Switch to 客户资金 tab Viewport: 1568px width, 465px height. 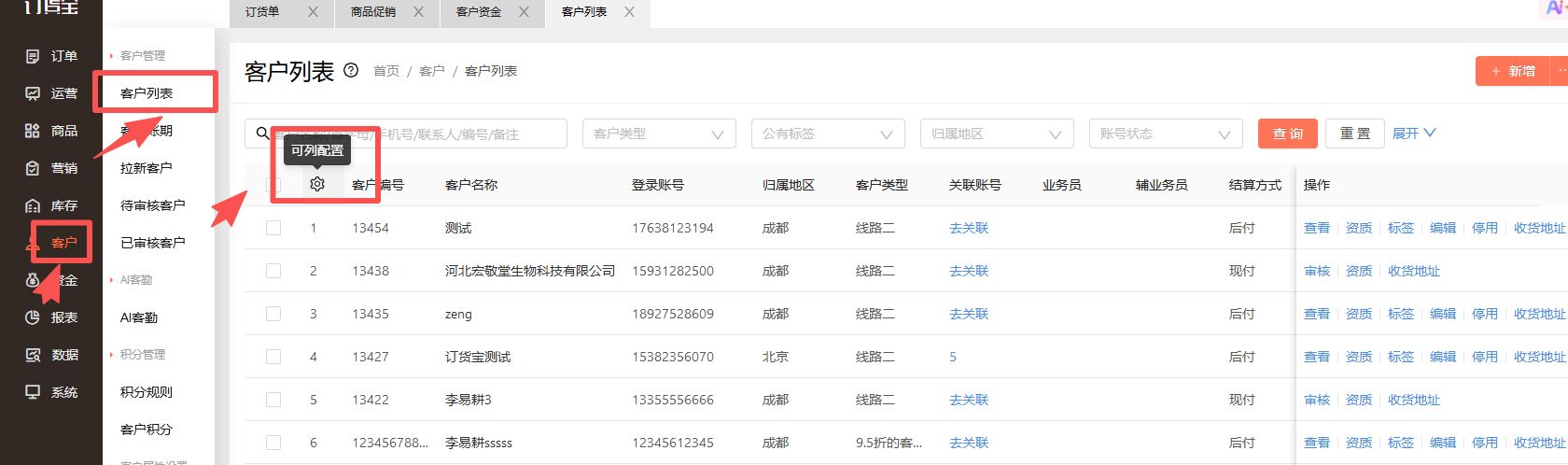tap(479, 12)
